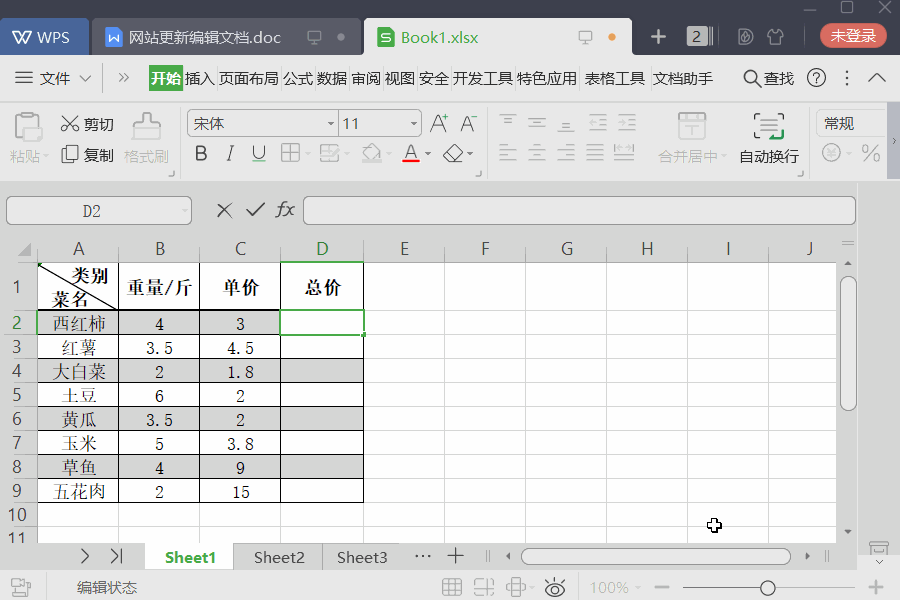Apply percent style icon

(871, 153)
